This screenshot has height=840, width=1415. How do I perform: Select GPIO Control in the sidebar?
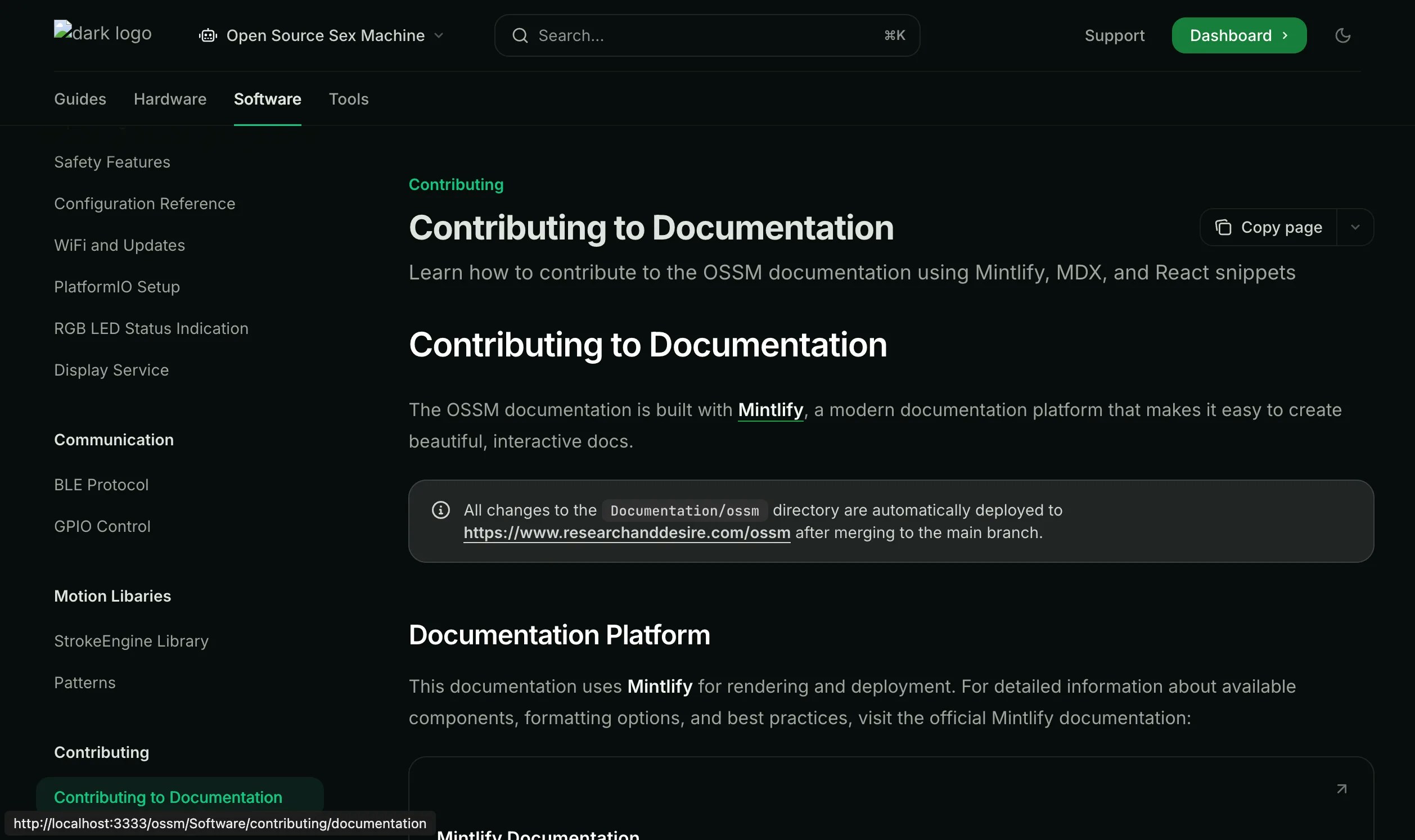(102, 526)
